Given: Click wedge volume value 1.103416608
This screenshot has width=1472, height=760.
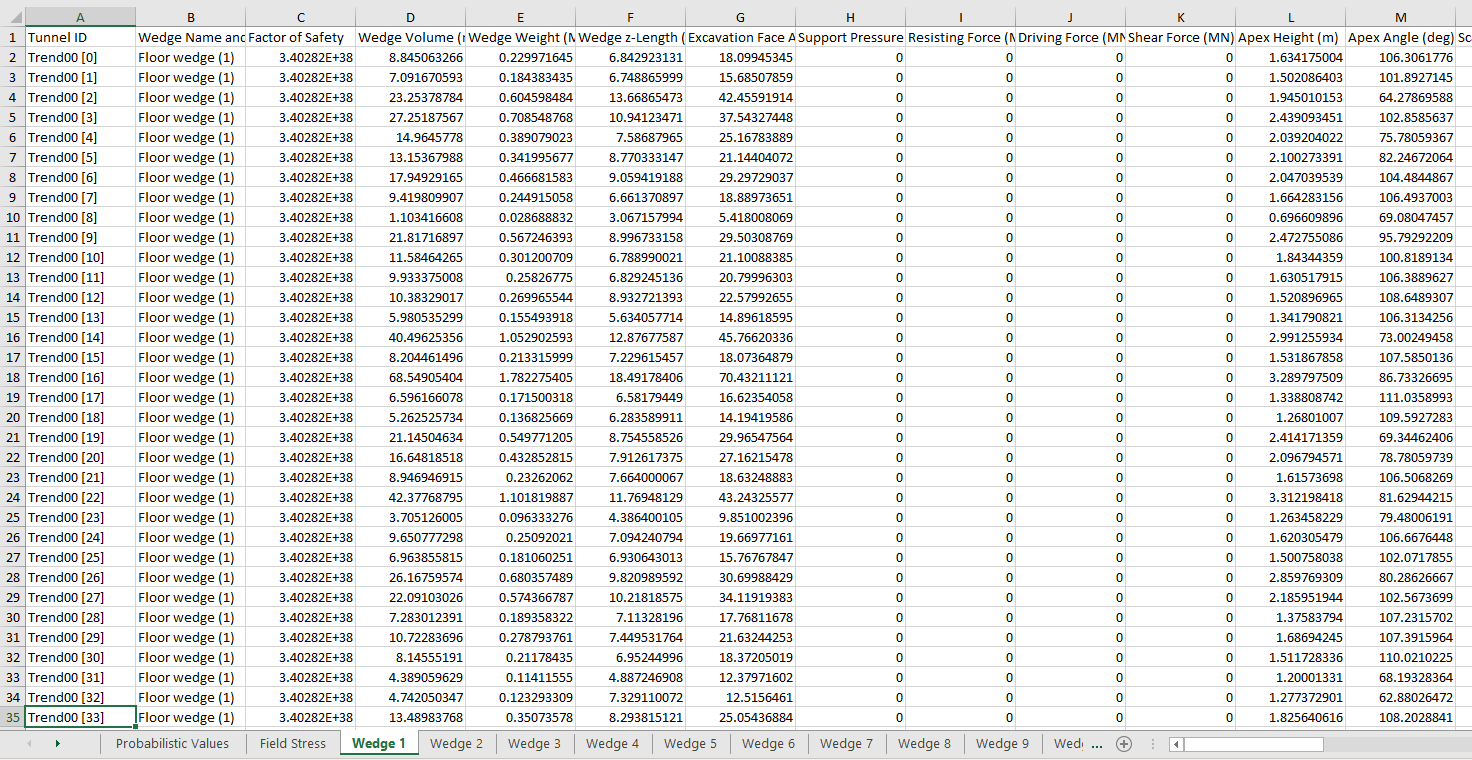Looking at the screenshot, I should coord(410,217).
